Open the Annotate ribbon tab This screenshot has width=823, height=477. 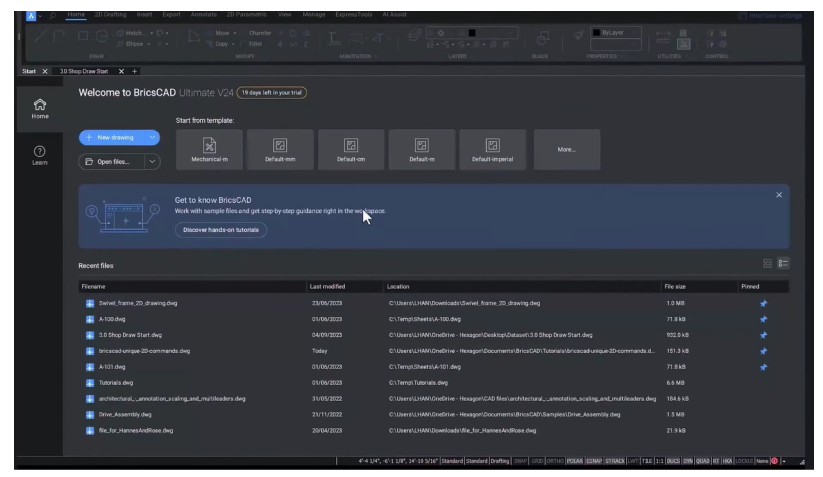pyautogui.click(x=204, y=15)
